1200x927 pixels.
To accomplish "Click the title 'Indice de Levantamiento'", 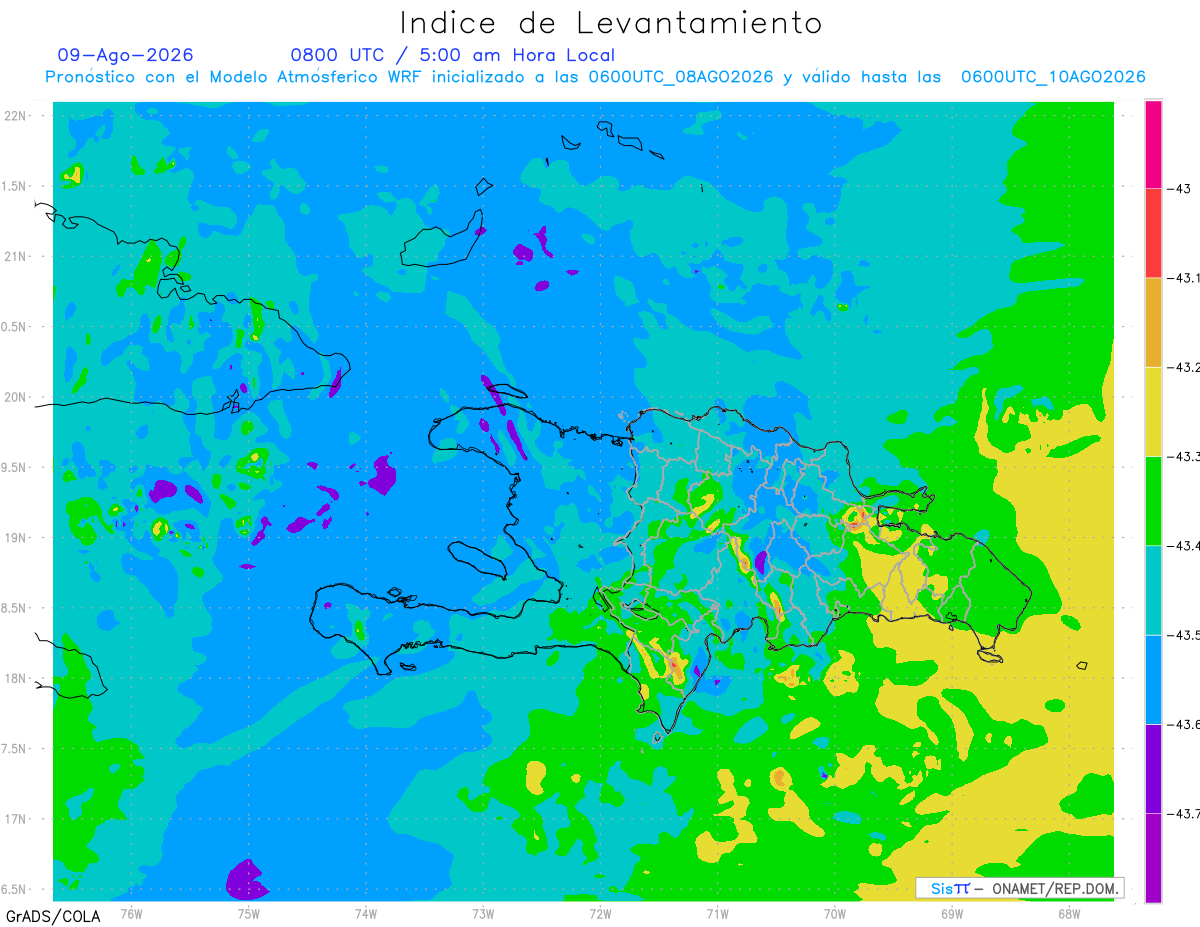I will coord(611,22).
